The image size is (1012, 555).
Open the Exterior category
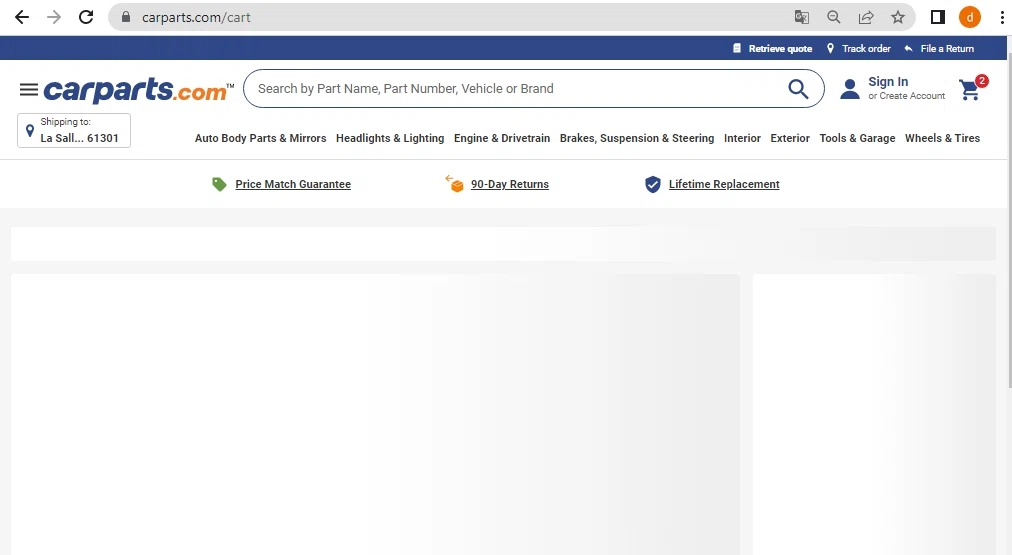click(790, 138)
